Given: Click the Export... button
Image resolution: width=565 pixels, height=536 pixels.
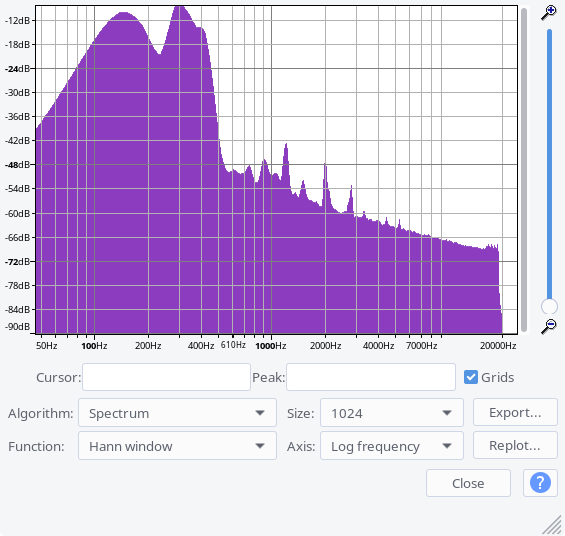Looking at the screenshot, I should [515, 412].
